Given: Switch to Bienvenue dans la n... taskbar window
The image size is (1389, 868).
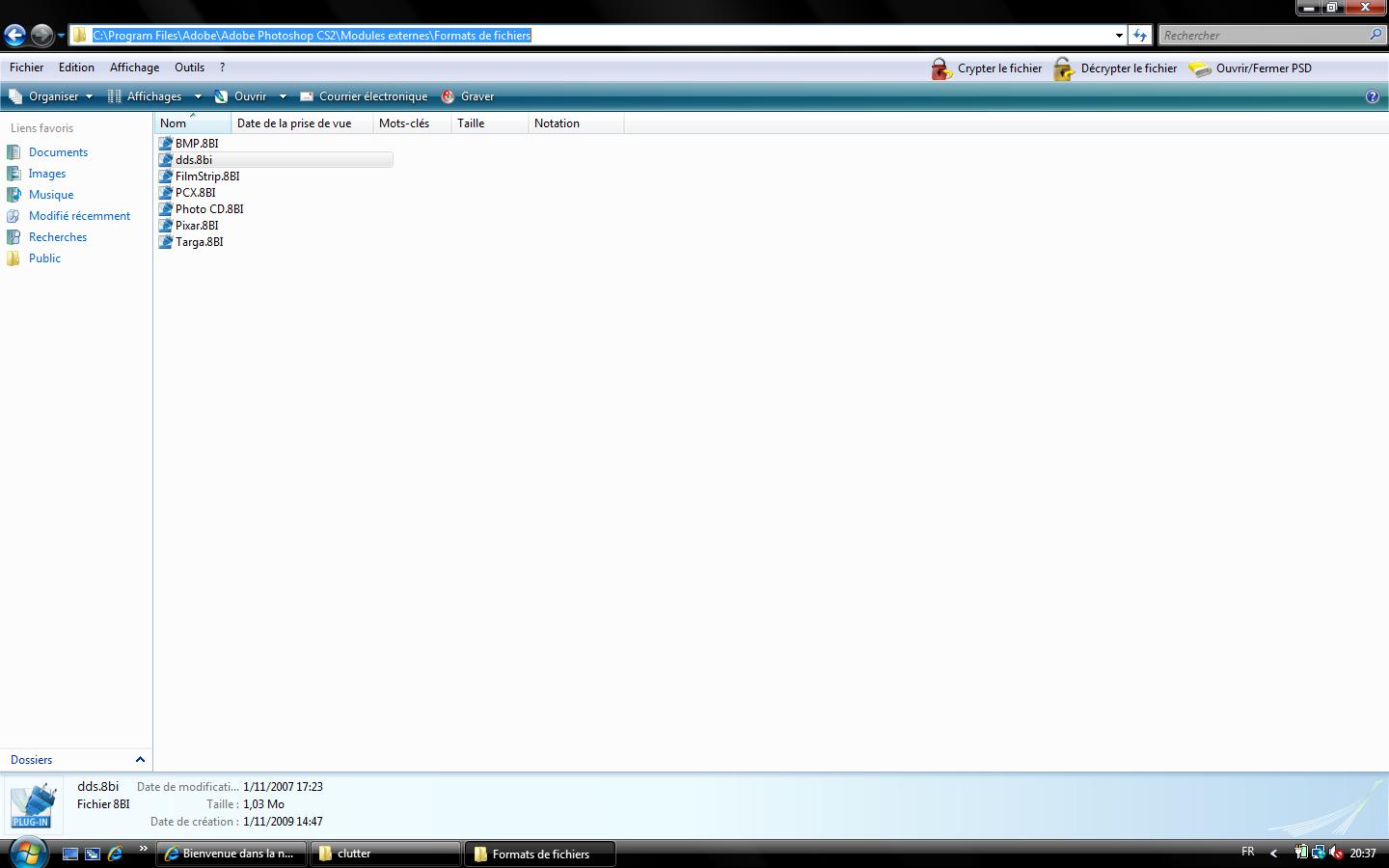Looking at the screenshot, I should click(231, 854).
